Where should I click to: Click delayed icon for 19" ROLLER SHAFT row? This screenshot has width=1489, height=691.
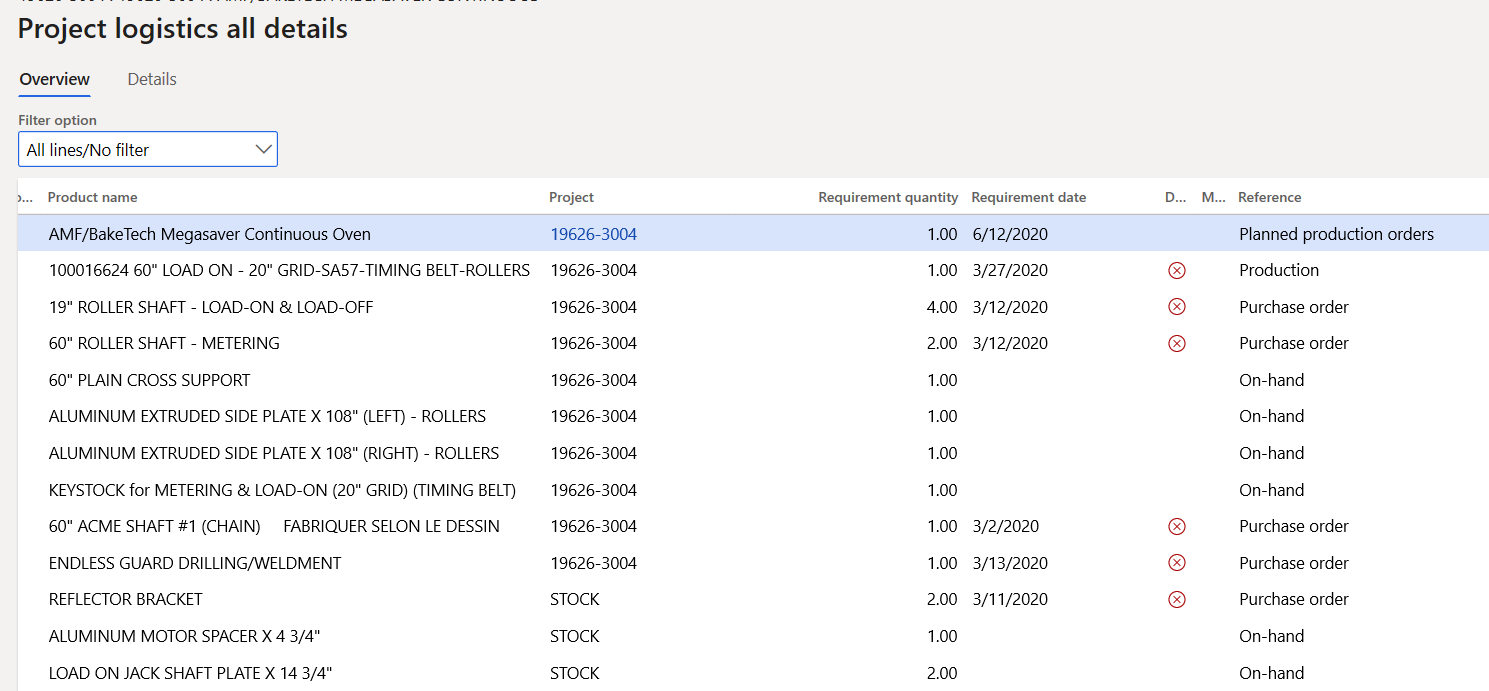coord(1177,307)
